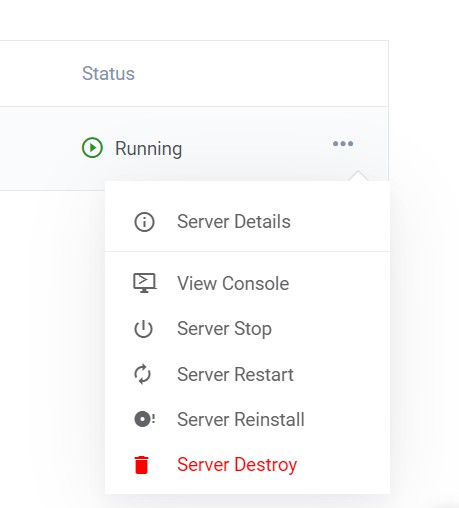The height and width of the screenshot is (508, 459).
Task: Select Server Details menu entry
Action: click(247, 222)
